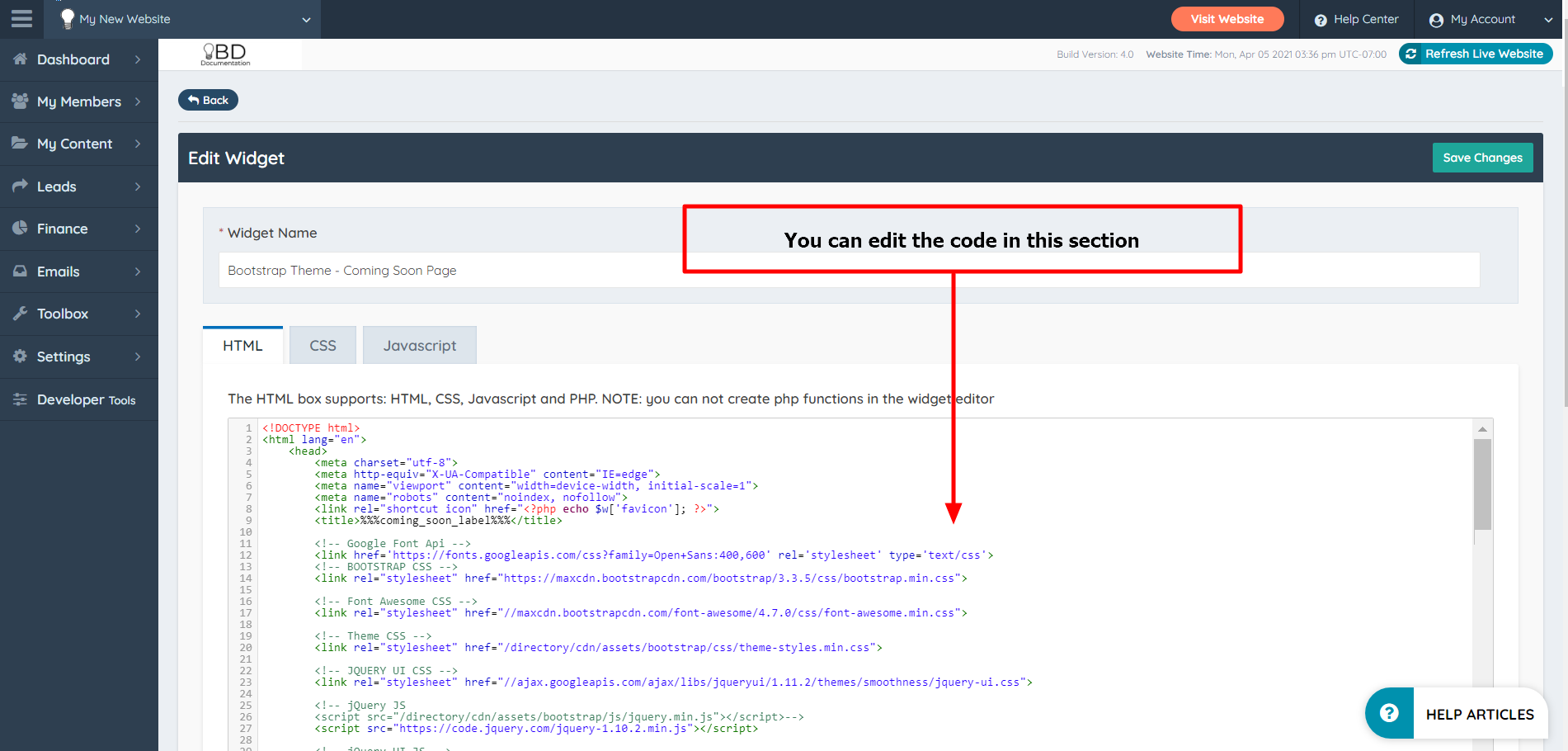
Task: Click the code editor scroll up arrow
Action: [x=1482, y=429]
